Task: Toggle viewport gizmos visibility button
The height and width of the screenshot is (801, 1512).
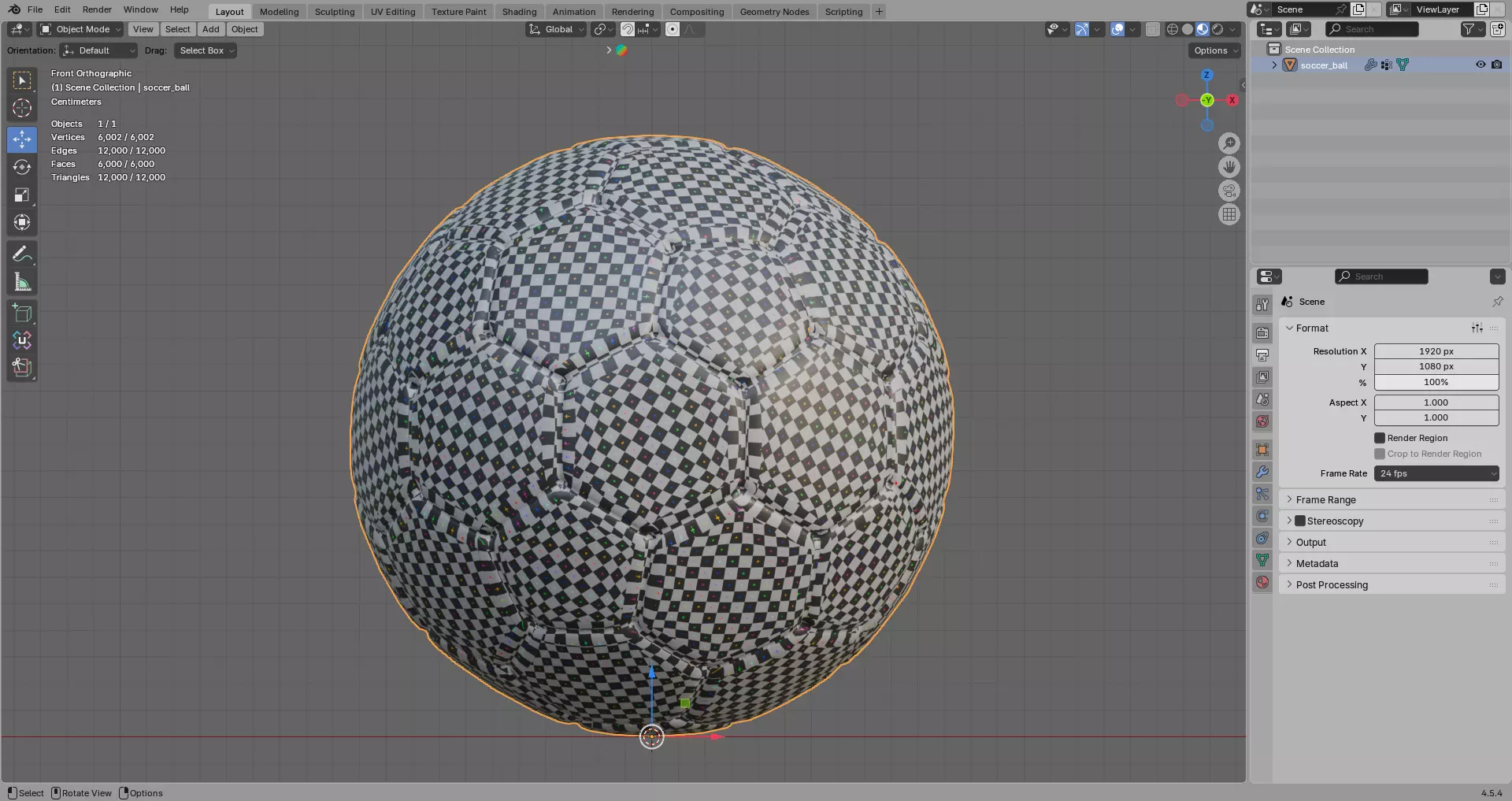Action: [x=1082, y=29]
